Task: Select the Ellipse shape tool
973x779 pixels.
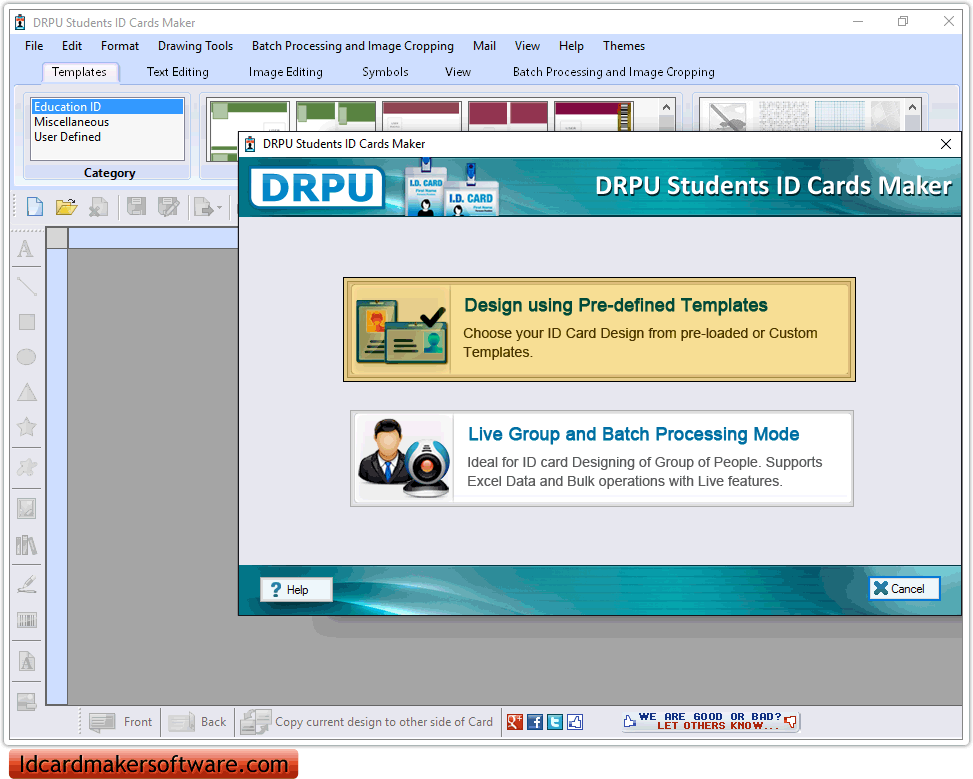Action: coord(26,357)
